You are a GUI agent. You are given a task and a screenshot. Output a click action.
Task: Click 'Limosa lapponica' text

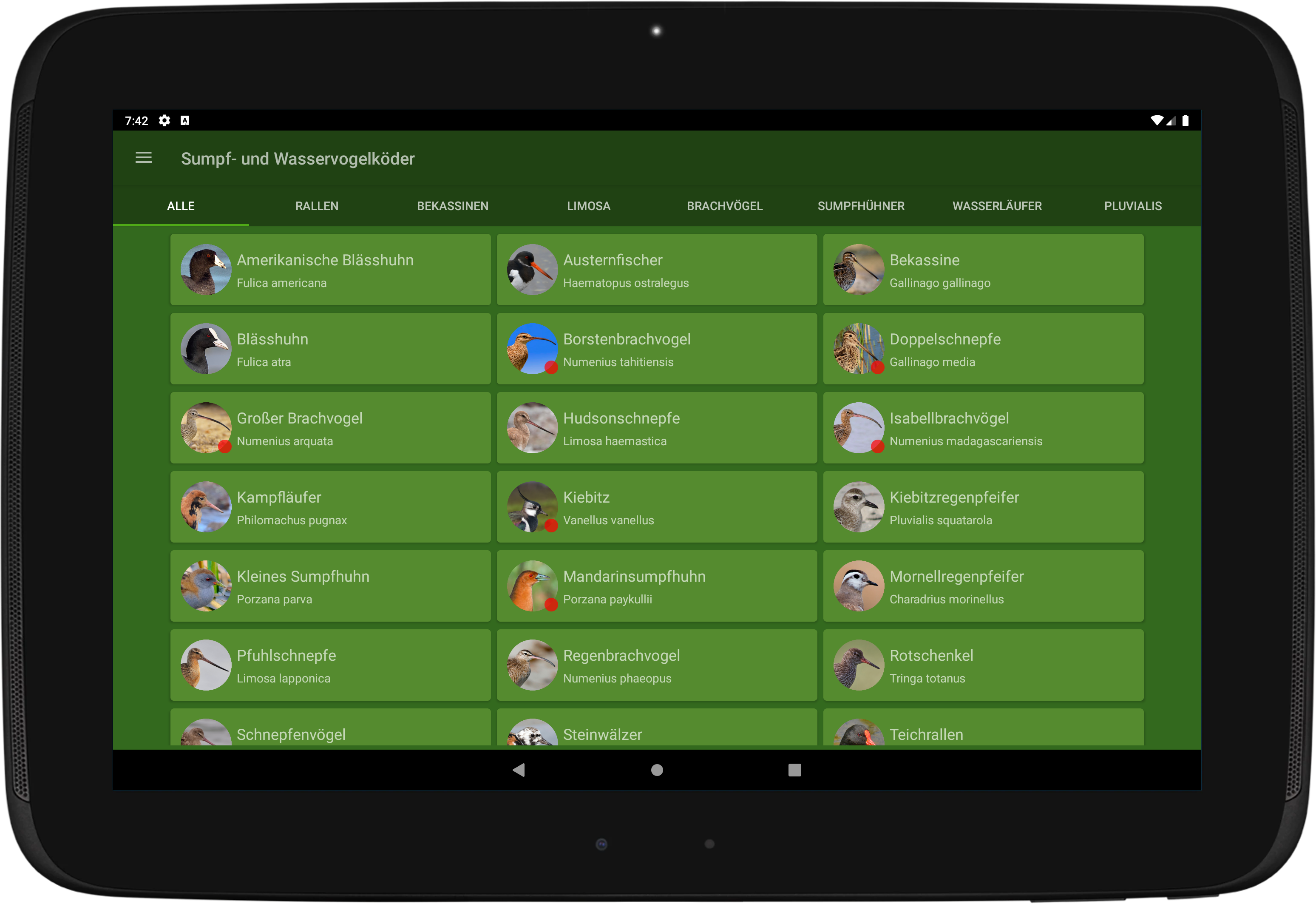pyautogui.click(x=284, y=679)
